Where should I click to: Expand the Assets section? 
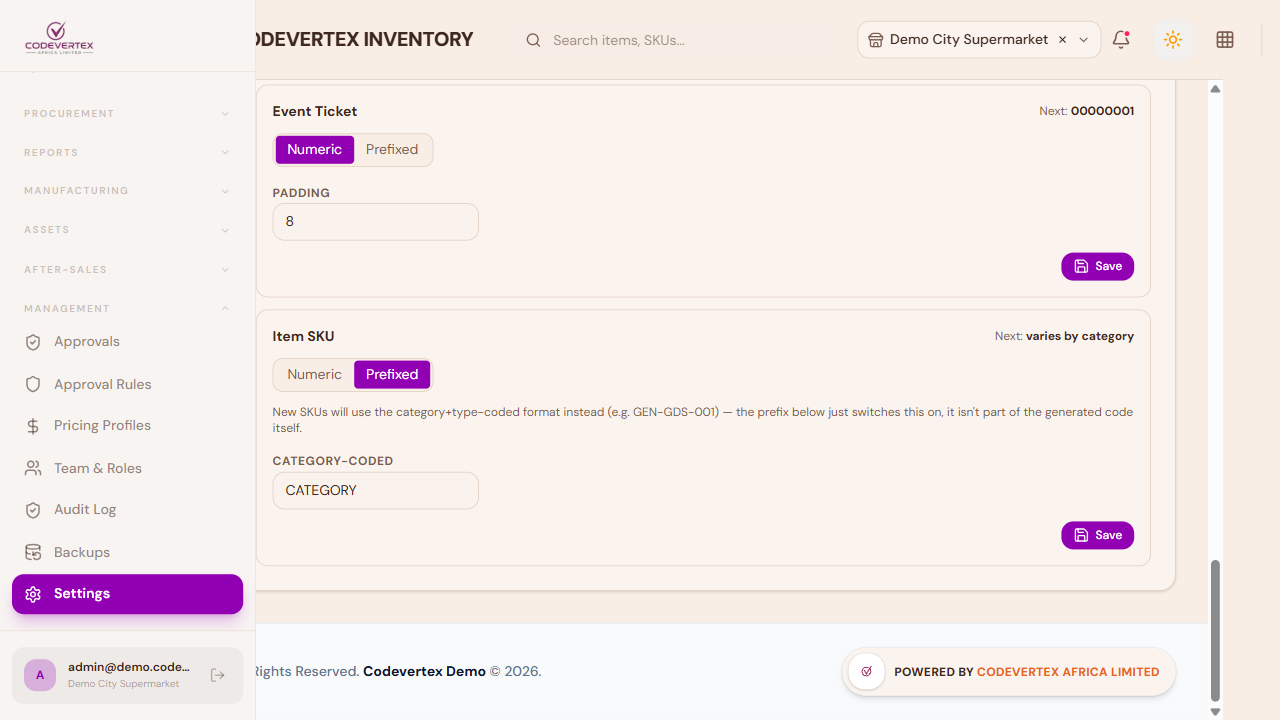(127, 230)
